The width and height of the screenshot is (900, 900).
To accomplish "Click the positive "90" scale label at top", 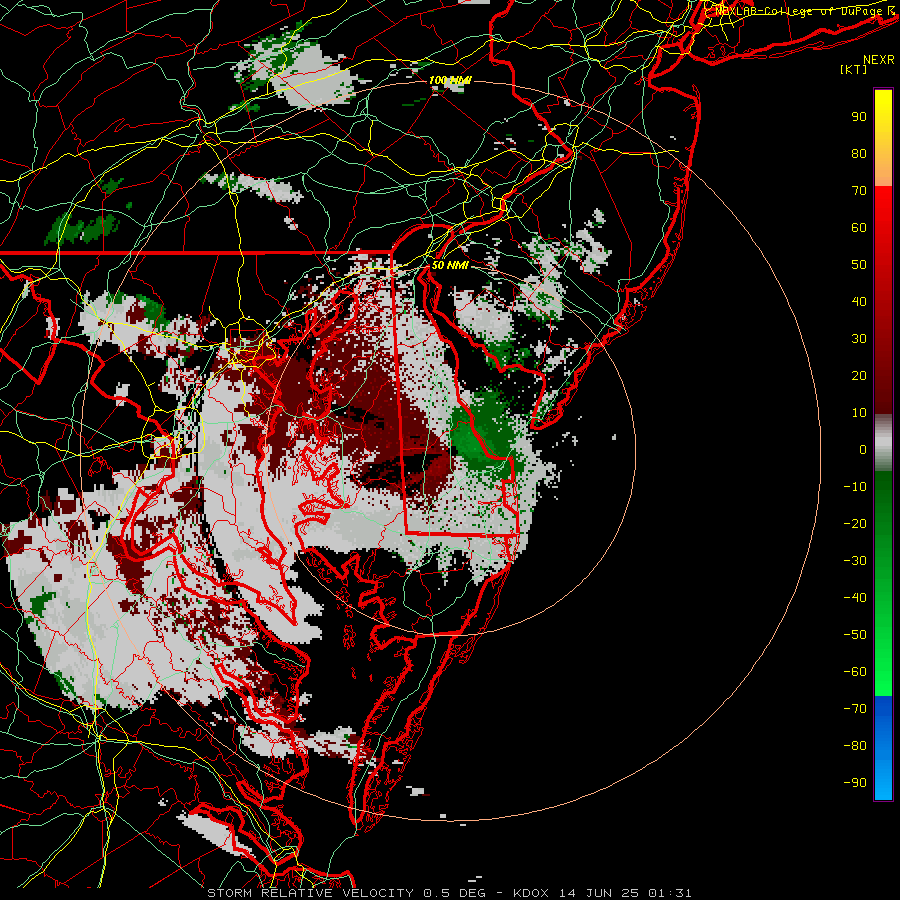I will pyautogui.click(x=859, y=117).
